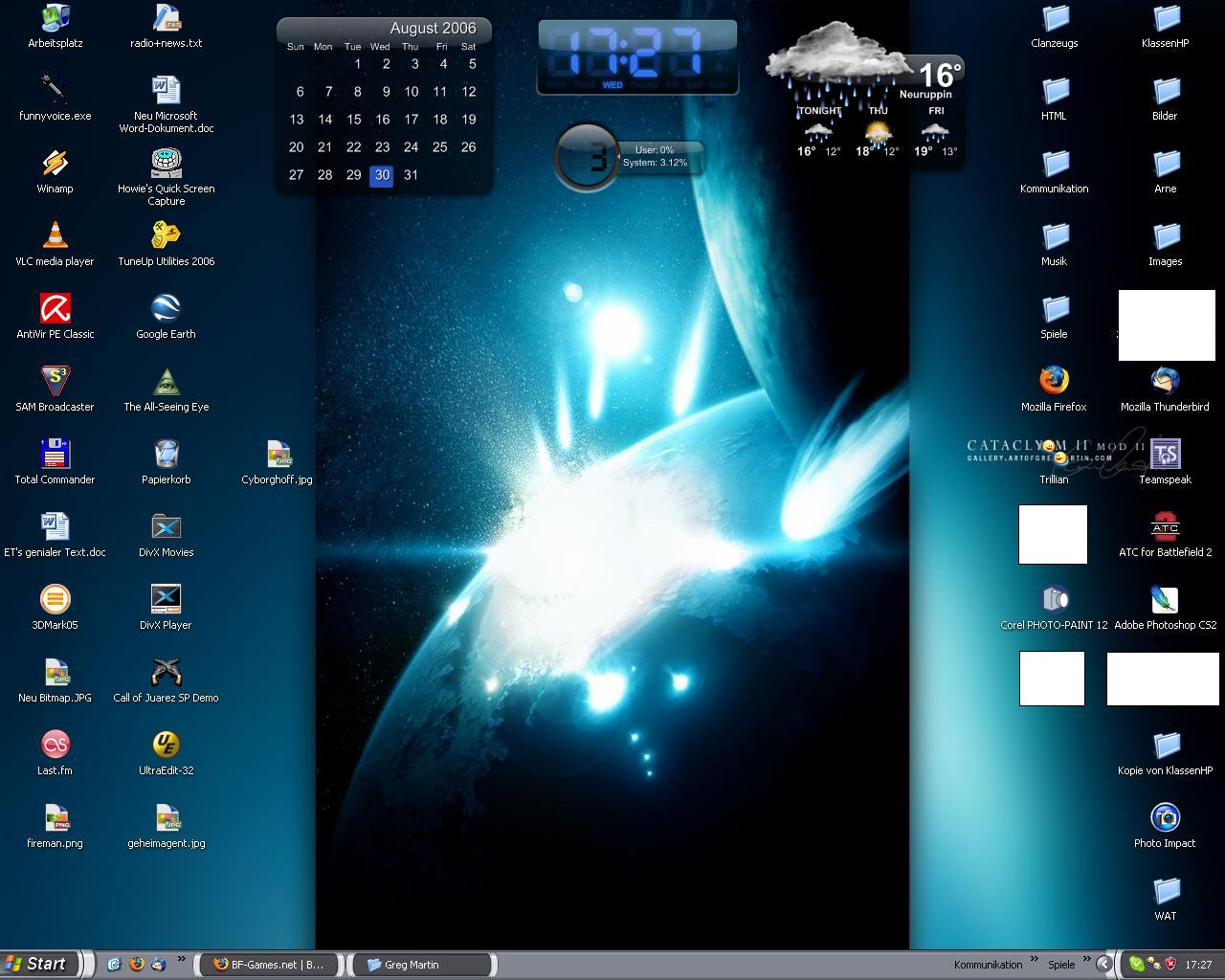Open the Clanzeugs folder
This screenshot has height=980, width=1225.
(1054, 26)
